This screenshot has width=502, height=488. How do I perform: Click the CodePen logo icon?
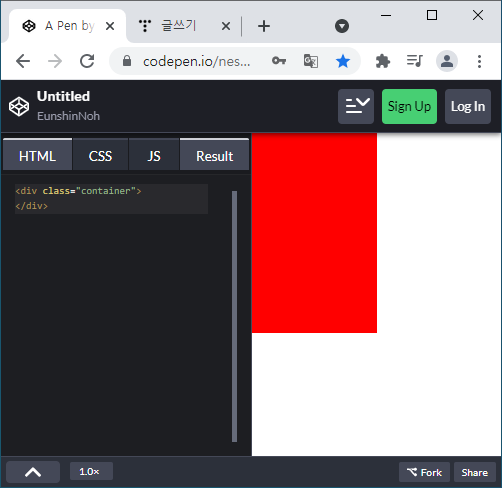coord(19,107)
